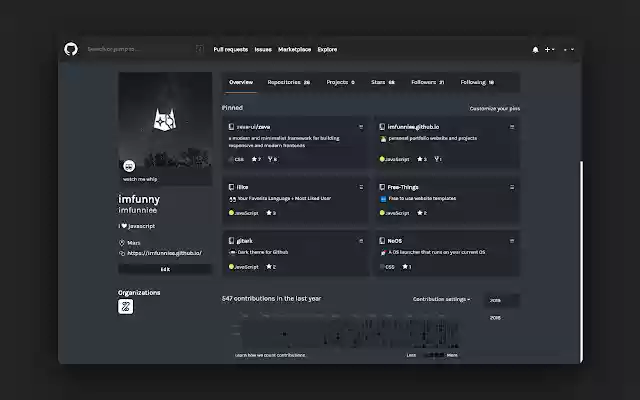
Task: Click the Mars location entry
Action: click(129, 243)
